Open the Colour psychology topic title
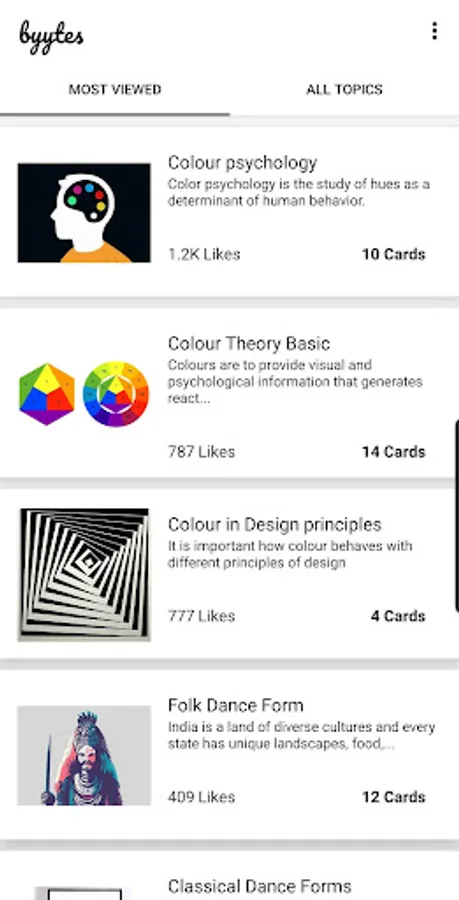The height and width of the screenshot is (900, 459). (x=242, y=163)
